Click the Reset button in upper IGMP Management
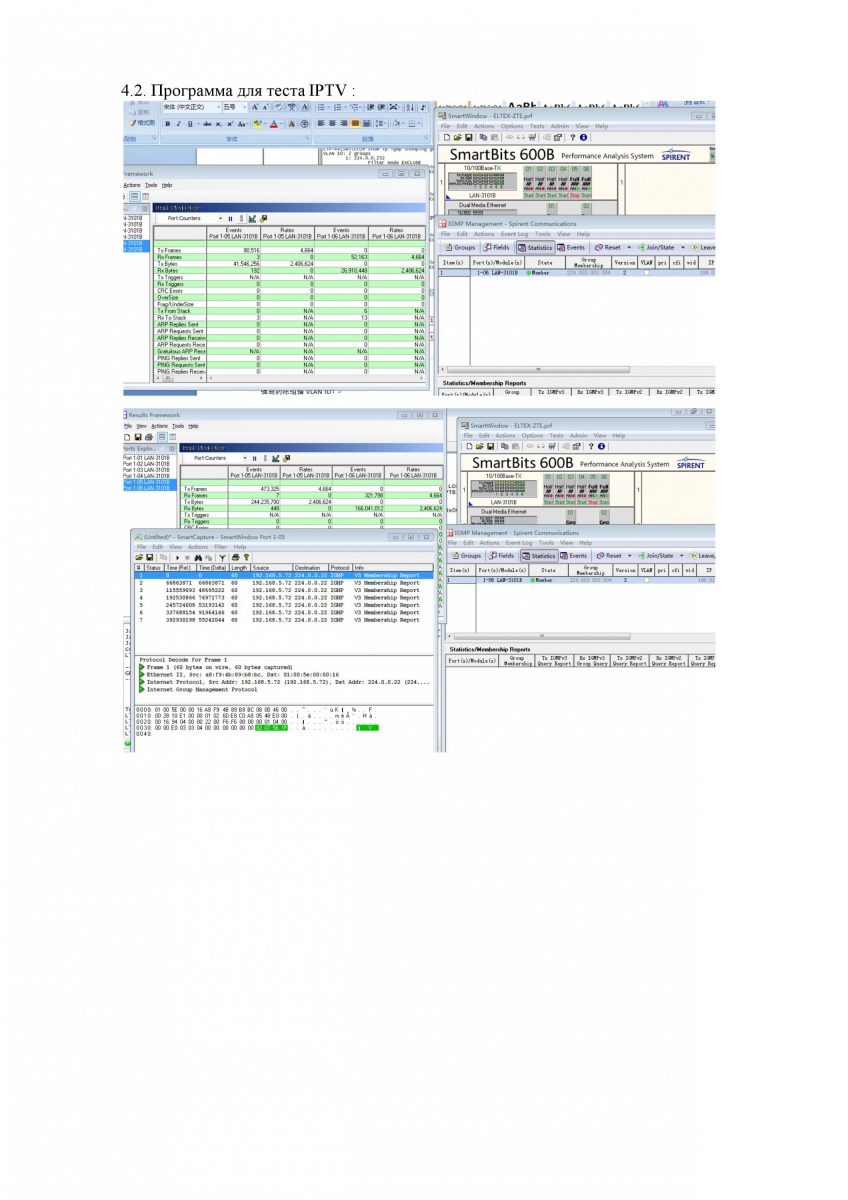848x1200 pixels. [x=608, y=247]
